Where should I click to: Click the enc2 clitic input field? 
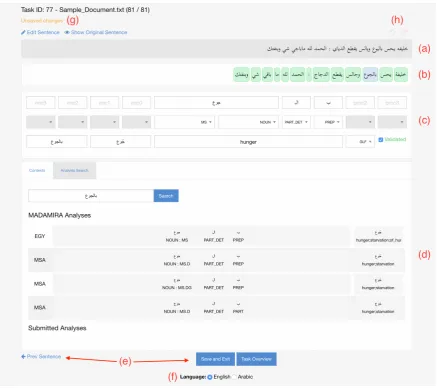pos(72,103)
